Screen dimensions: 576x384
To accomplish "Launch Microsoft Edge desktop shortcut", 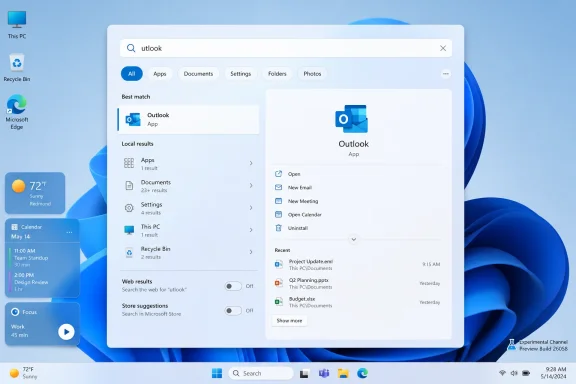I will (x=17, y=112).
